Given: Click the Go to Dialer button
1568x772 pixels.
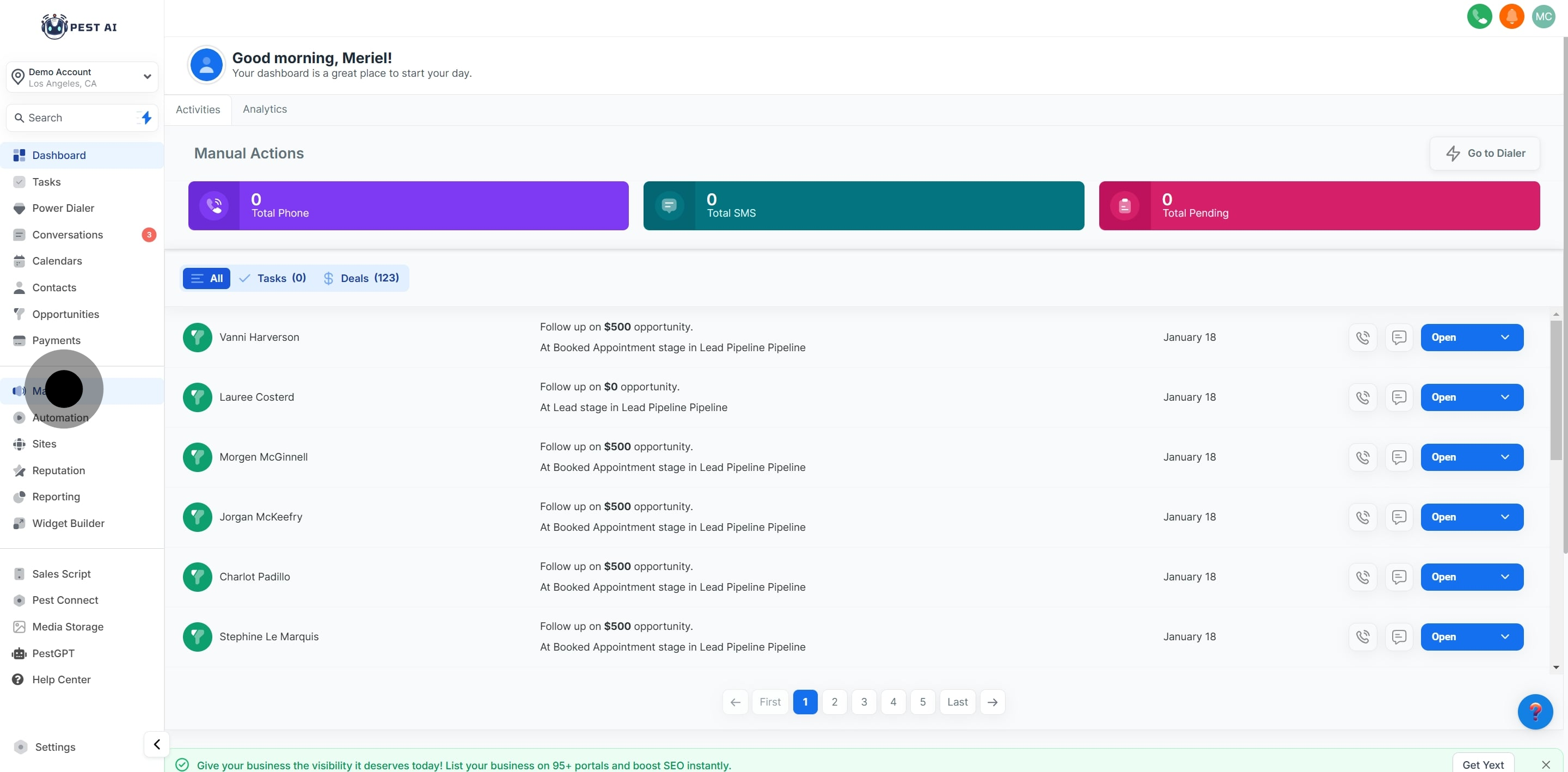Looking at the screenshot, I should point(1485,154).
